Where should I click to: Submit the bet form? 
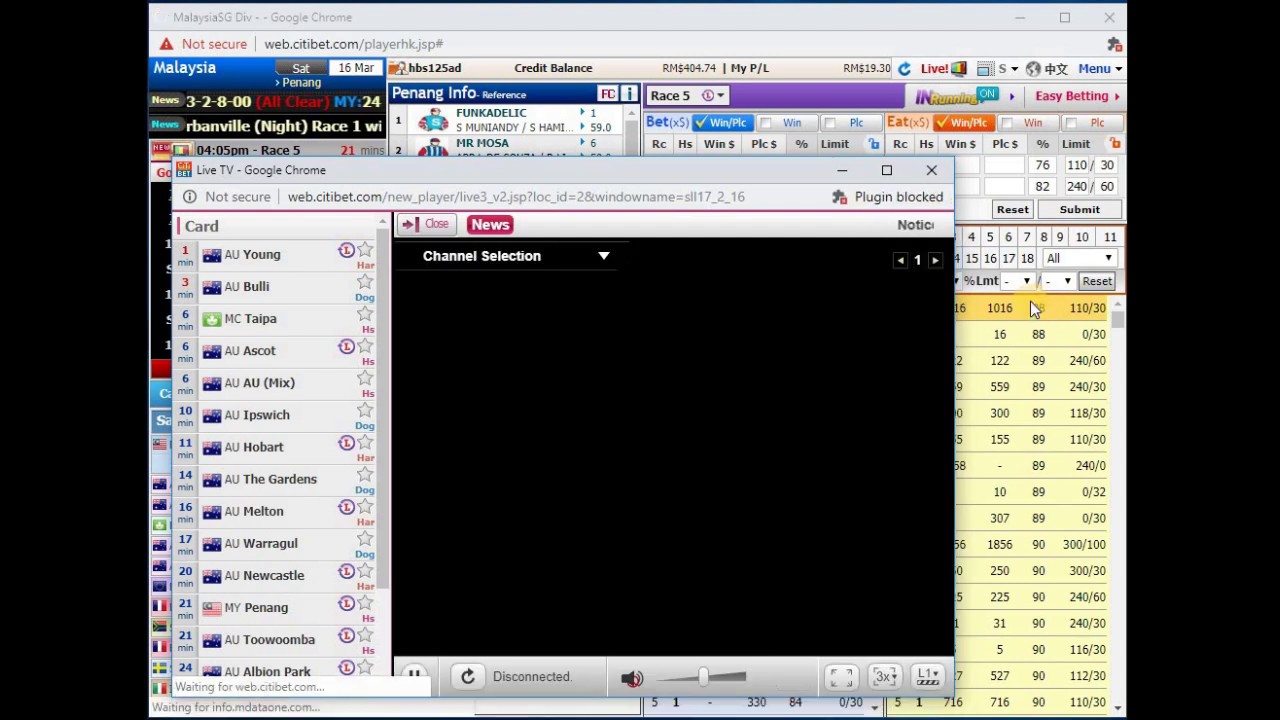coord(1079,210)
